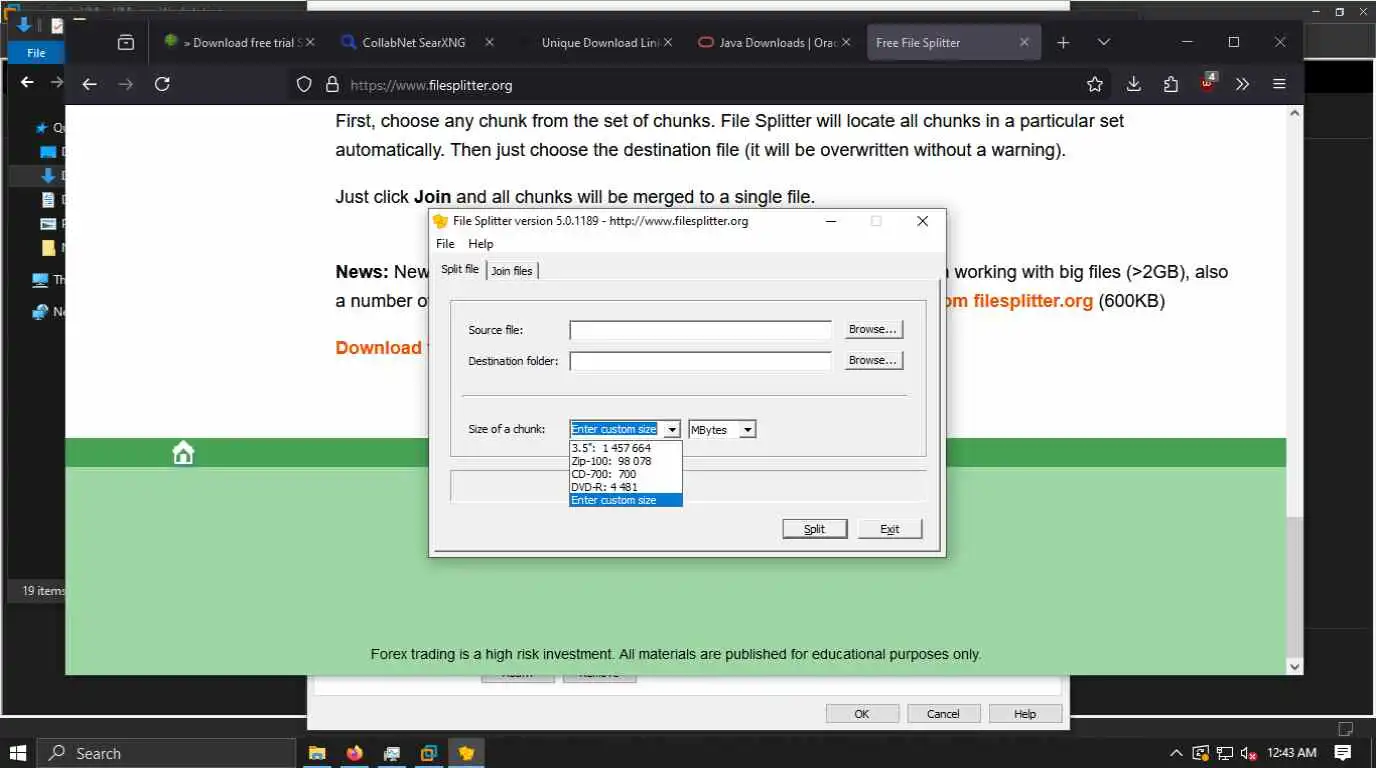Image resolution: width=1376 pixels, height=768 pixels.
Task: Close the Free File Splitter tab
Action: (1024, 42)
